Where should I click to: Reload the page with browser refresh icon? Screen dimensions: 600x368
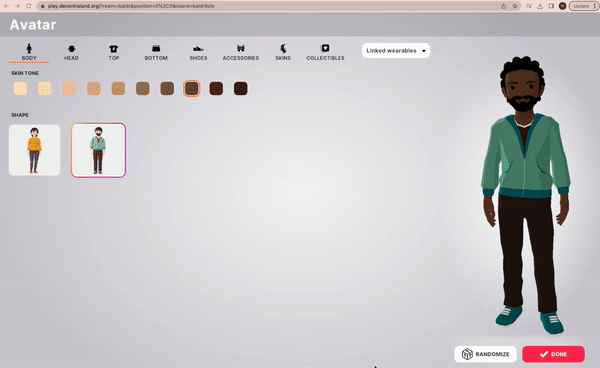(29, 6)
